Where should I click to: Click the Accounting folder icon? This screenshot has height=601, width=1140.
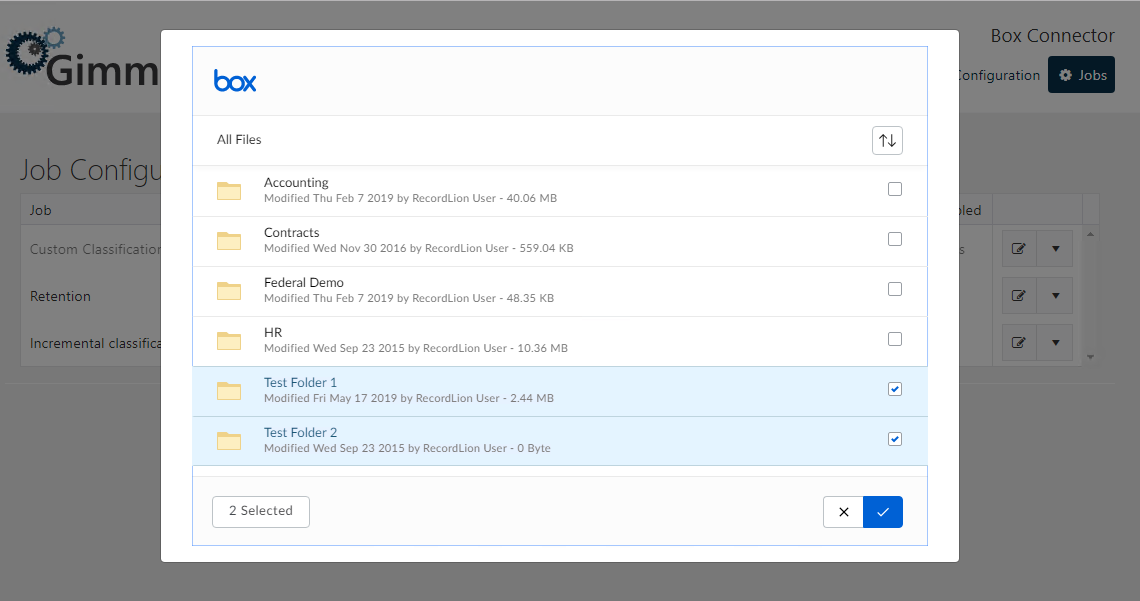230,191
